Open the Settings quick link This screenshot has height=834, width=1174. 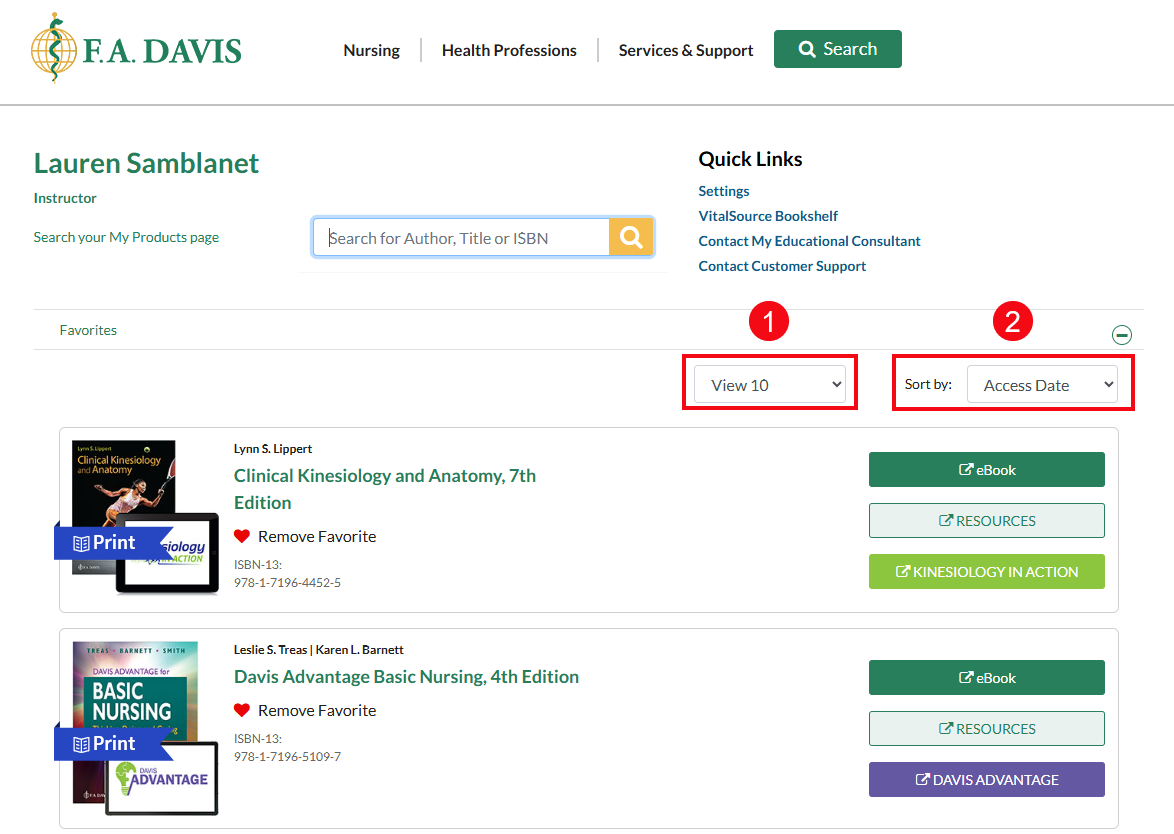(x=724, y=191)
